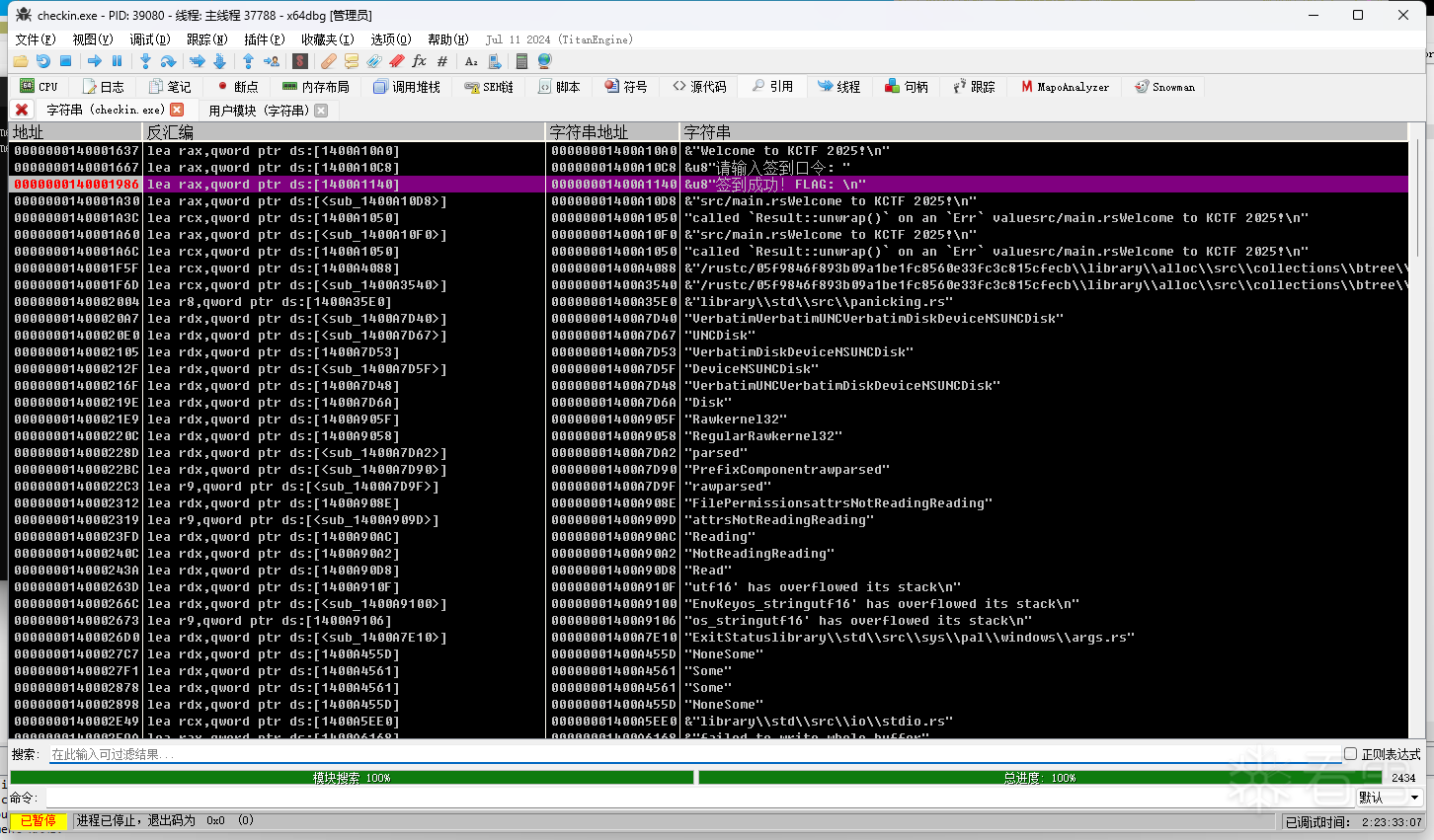The image size is (1434, 840).
Task: Open the 选项(O) menu
Action: (x=391, y=39)
